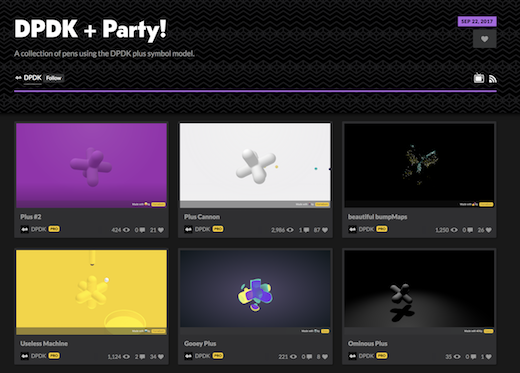520x373 pixels.
Task: Click heart icon on beautiful bumpMaps
Action: click(488, 230)
